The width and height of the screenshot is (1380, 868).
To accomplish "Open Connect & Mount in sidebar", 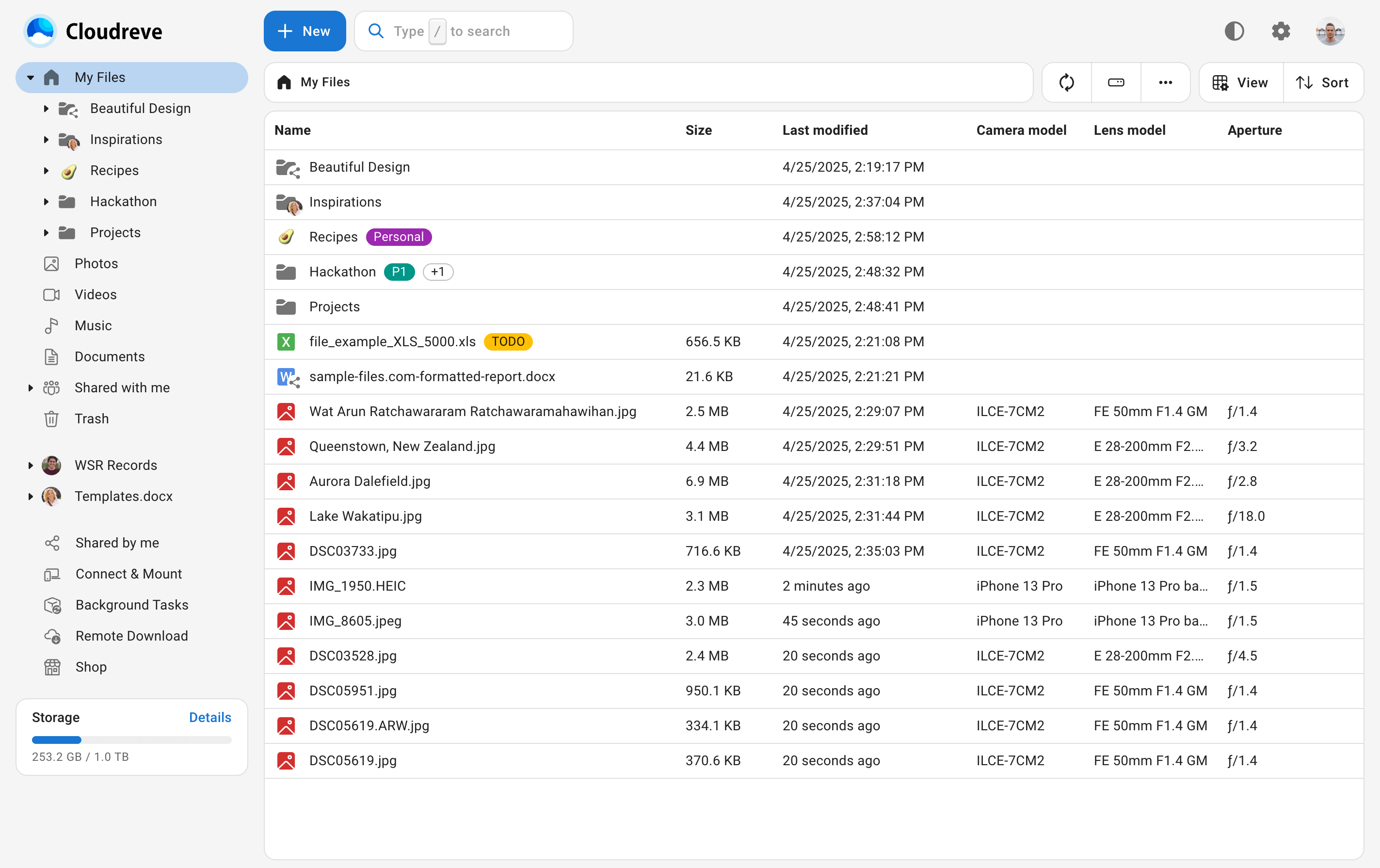I will [x=128, y=574].
